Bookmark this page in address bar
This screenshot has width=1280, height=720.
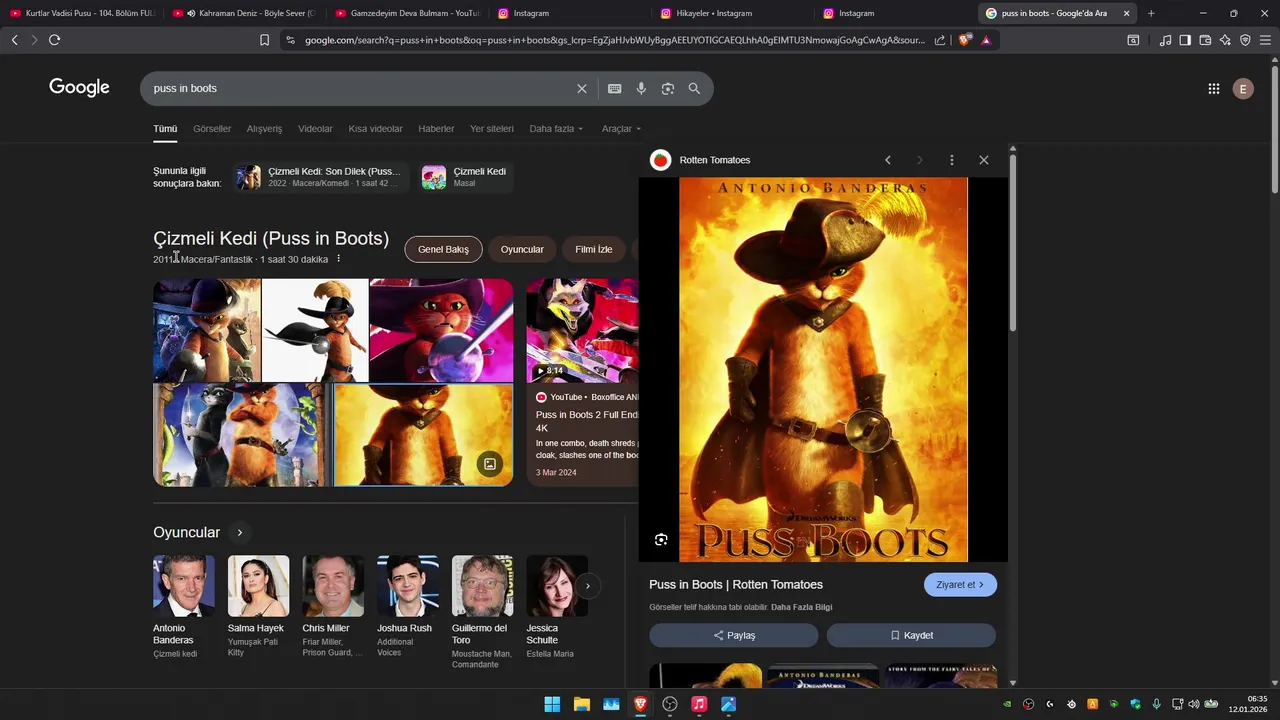coord(264,40)
